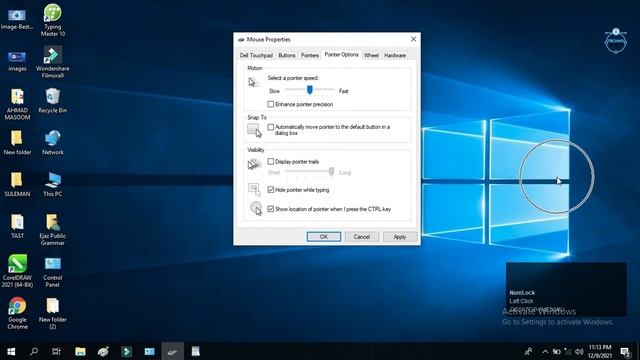Show hidden tray icons chevron
The width and height of the screenshot is (640, 360).
click(545, 351)
